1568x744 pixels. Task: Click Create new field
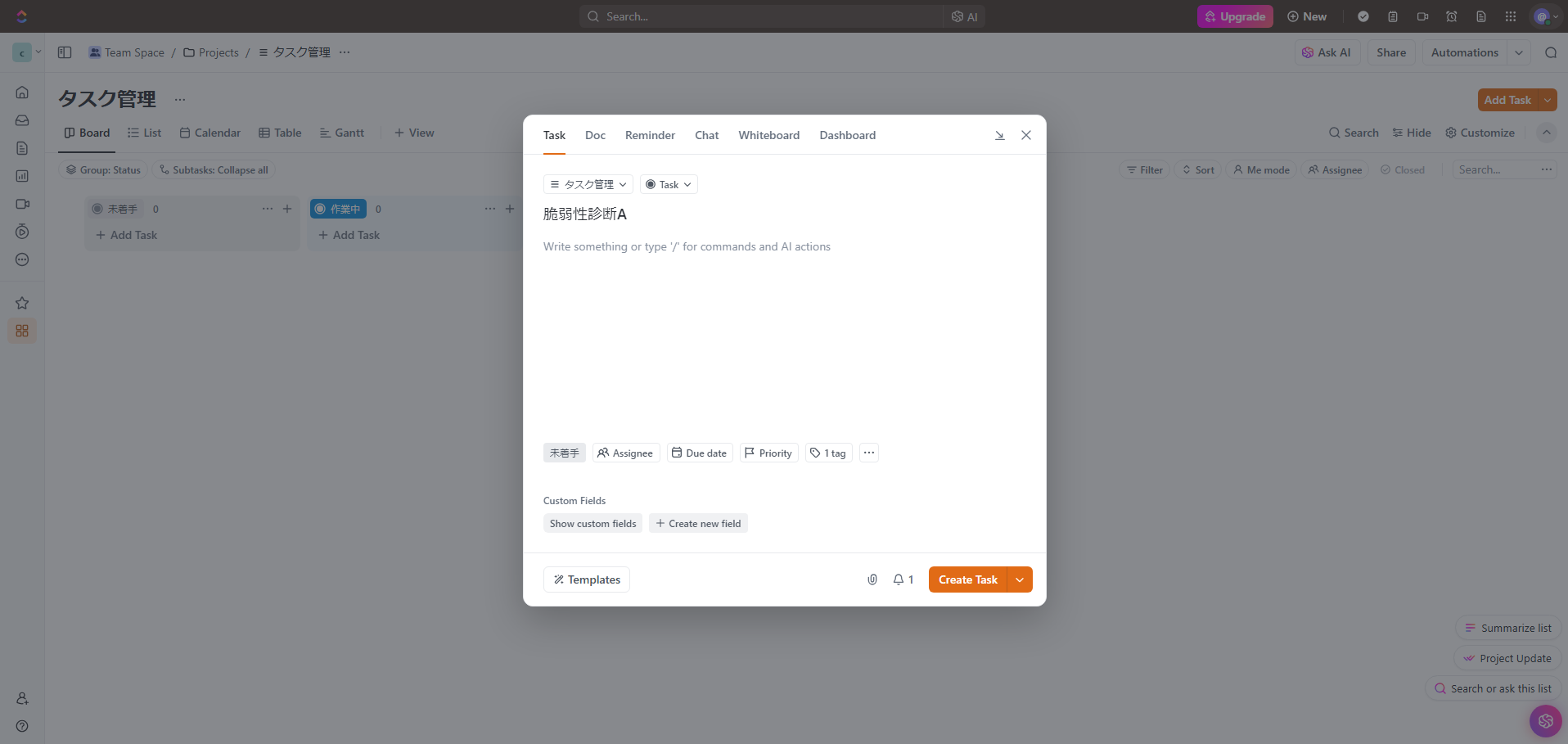698,524
